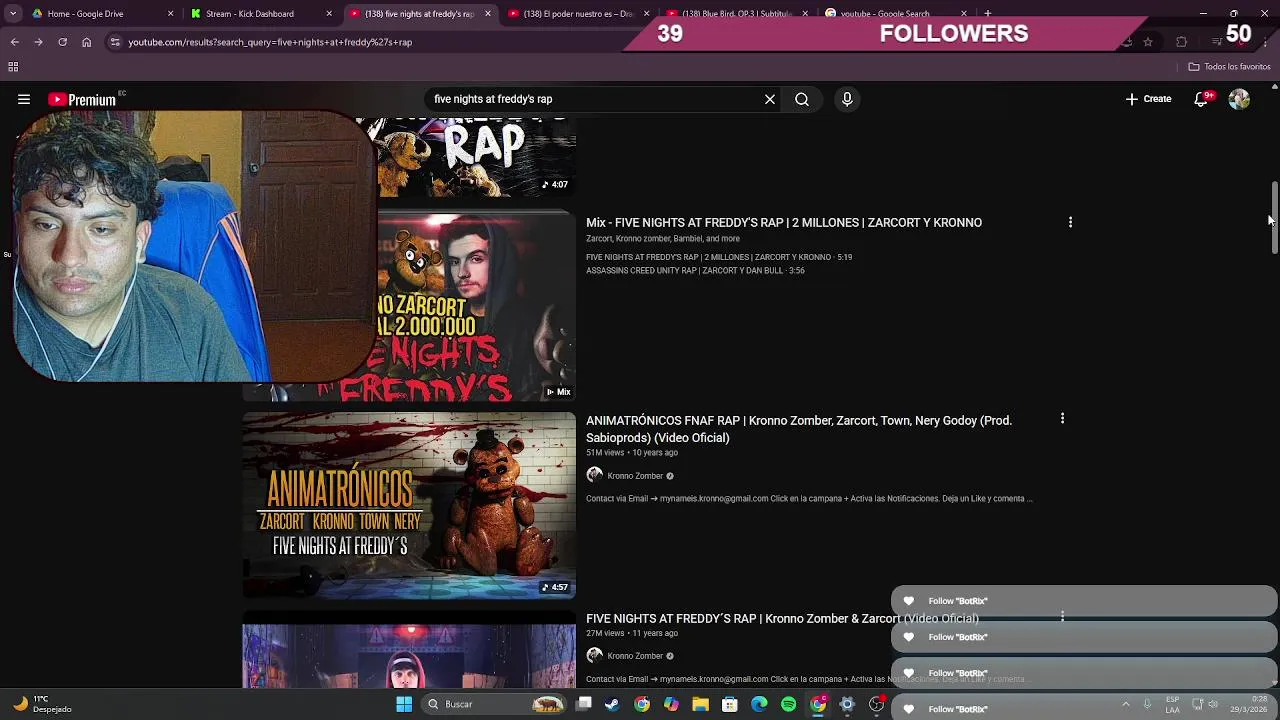Clear the search query with X
The width and height of the screenshot is (1280, 720).
[770, 99]
